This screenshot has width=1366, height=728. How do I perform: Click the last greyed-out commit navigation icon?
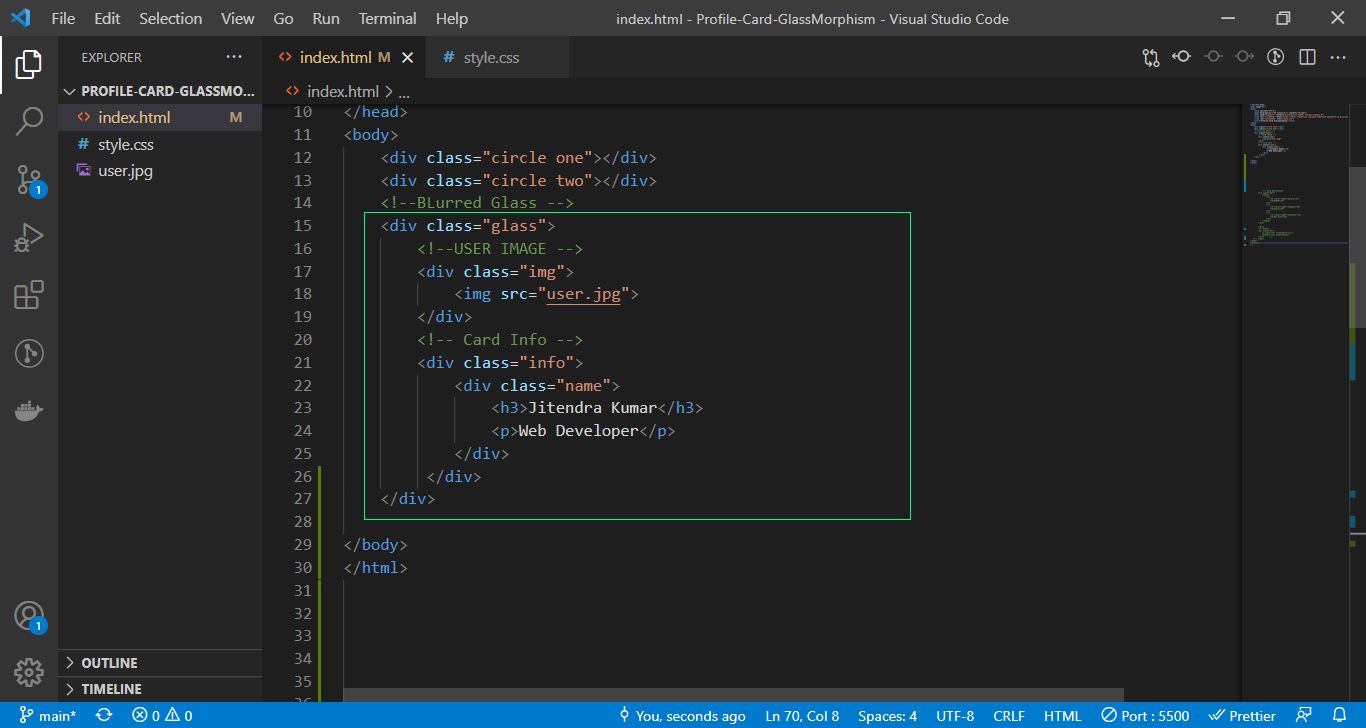tap(1244, 57)
